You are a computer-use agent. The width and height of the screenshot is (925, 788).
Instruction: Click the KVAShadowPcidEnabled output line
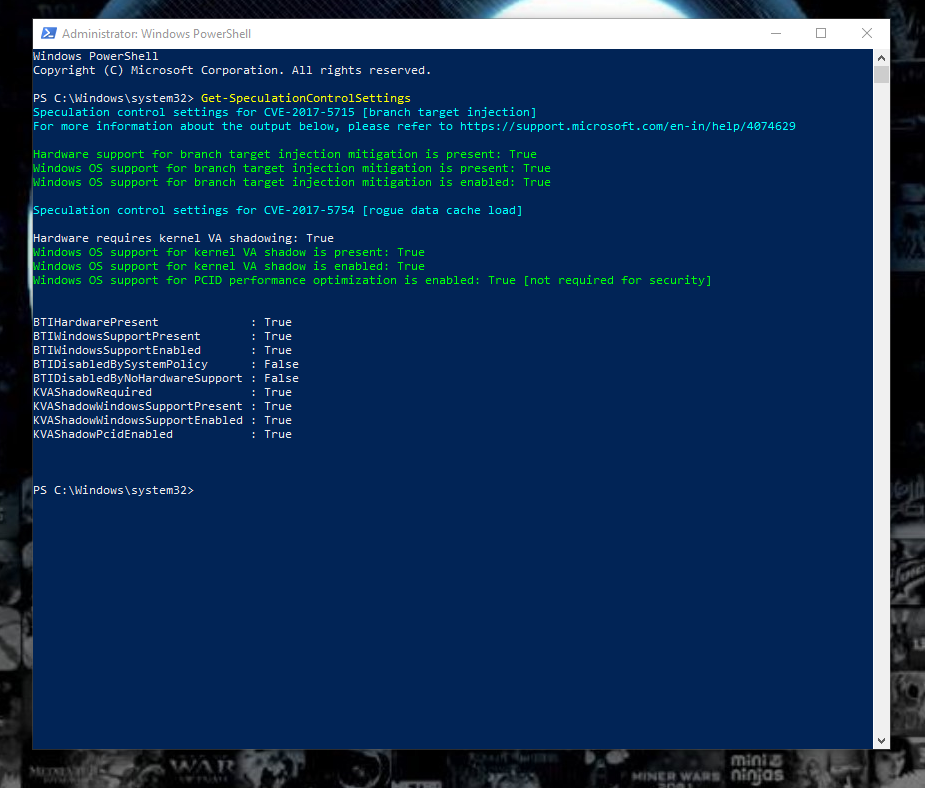pyautogui.click(x=162, y=434)
